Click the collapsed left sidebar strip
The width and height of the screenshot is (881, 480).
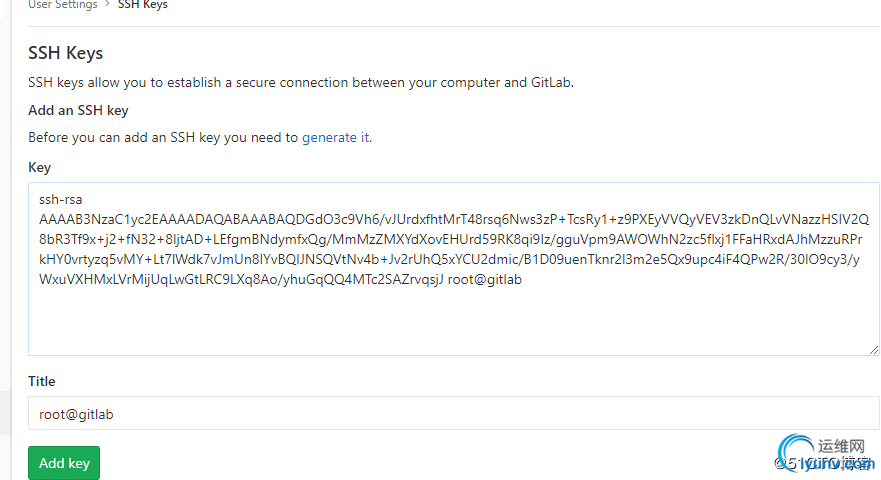click(5, 225)
